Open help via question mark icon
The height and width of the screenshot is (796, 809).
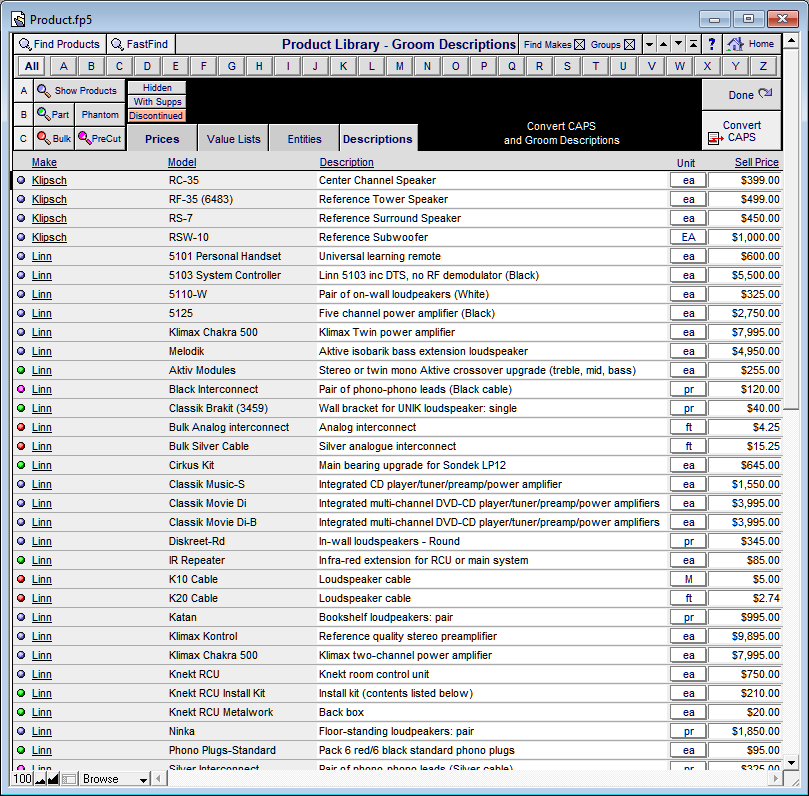(712, 44)
